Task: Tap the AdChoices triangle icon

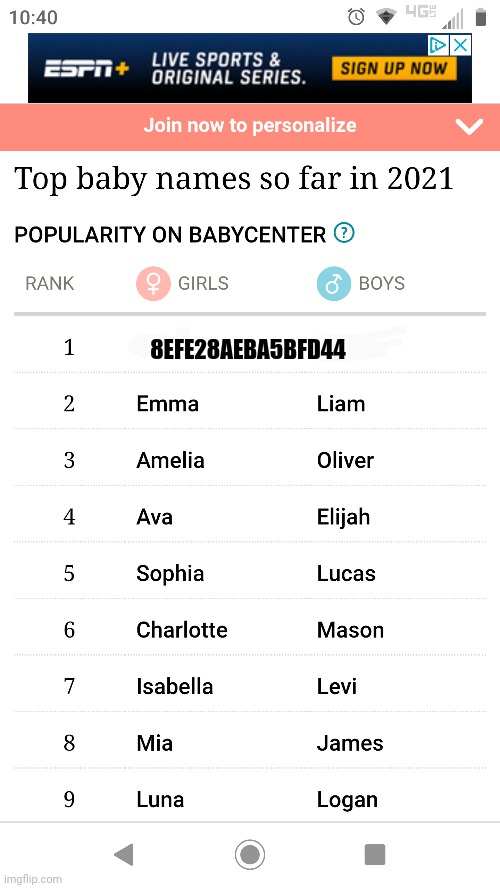Action: coord(438,45)
